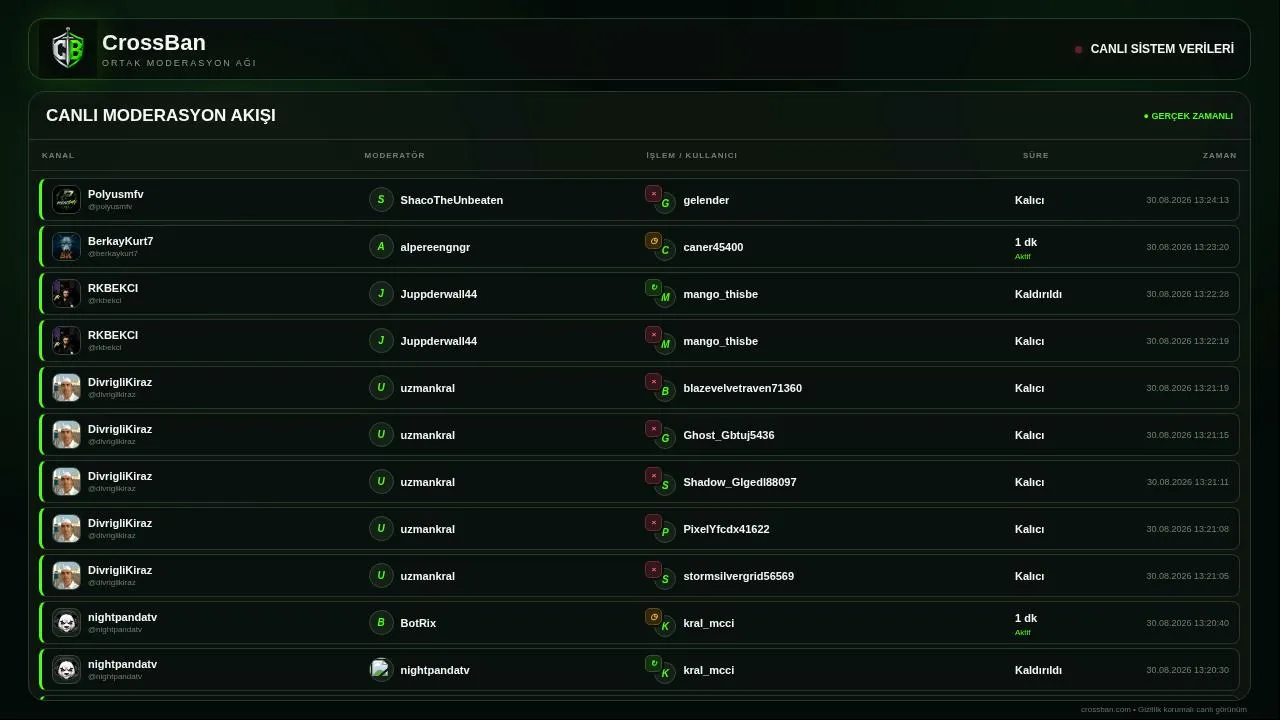Image resolution: width=1280 pixels, height=720 pixels.
Task: Click the orange timeout icon beside caner45400
Action: [653, 241]
